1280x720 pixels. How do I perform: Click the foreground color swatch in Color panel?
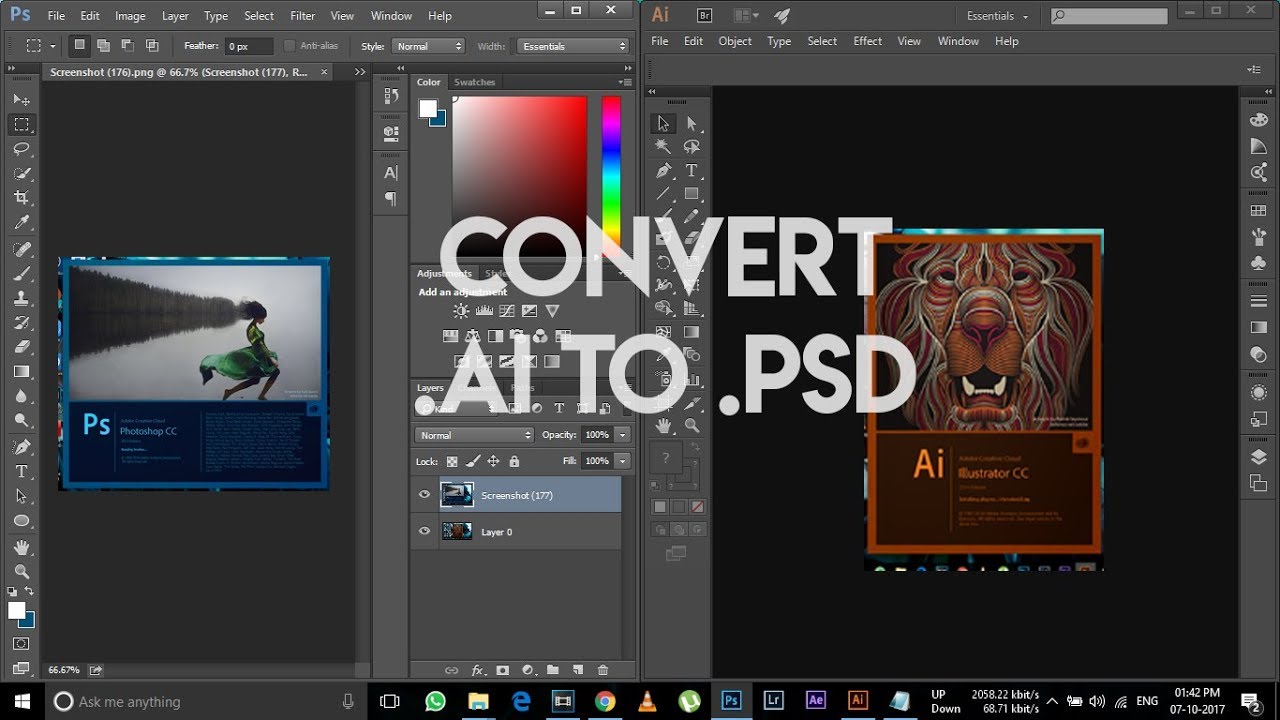[x=428, y=108]
